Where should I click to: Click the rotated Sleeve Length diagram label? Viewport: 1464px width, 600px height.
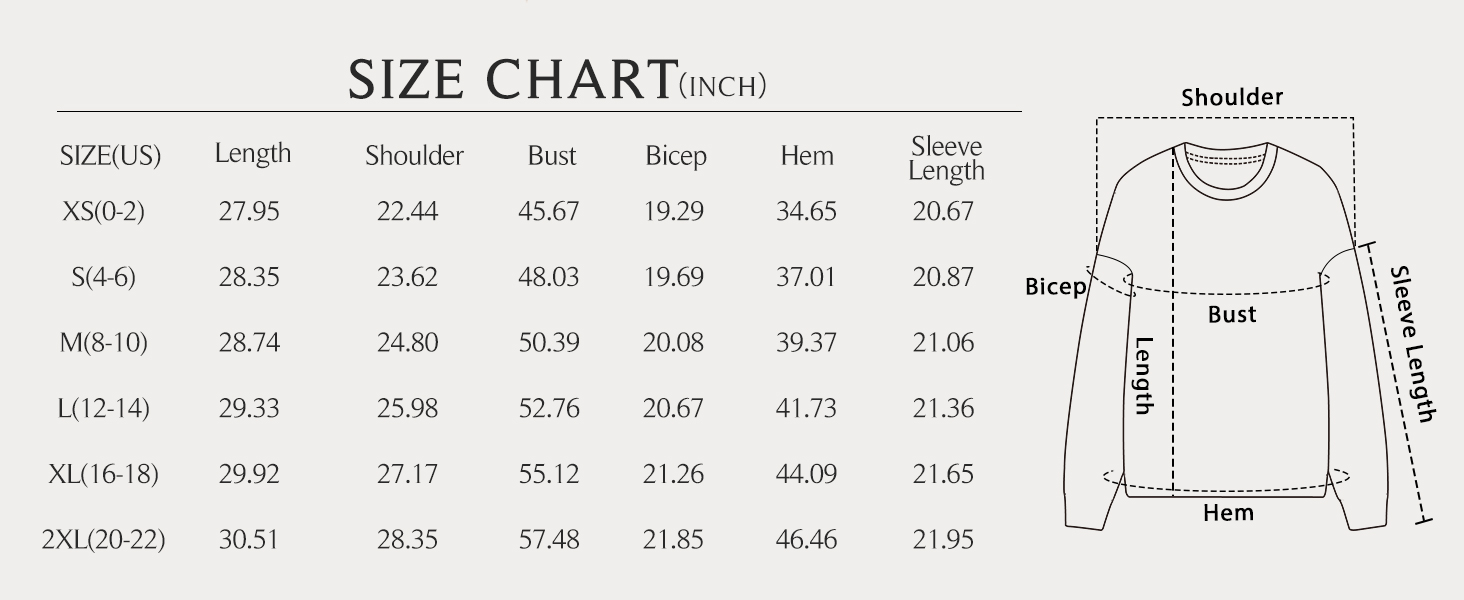coord(1413,344)
